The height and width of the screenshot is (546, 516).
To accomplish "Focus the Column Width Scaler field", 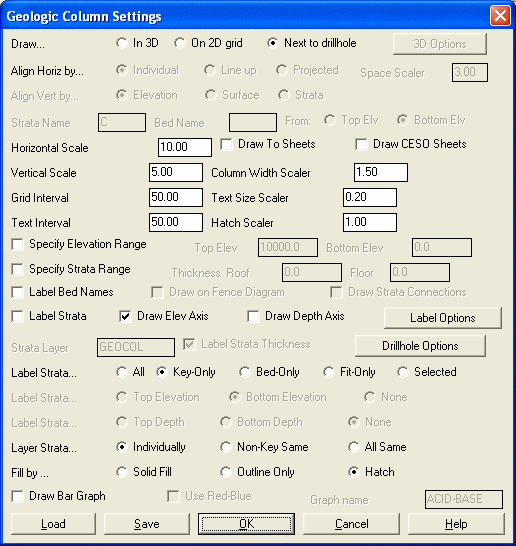I will (x=381, y=172).
